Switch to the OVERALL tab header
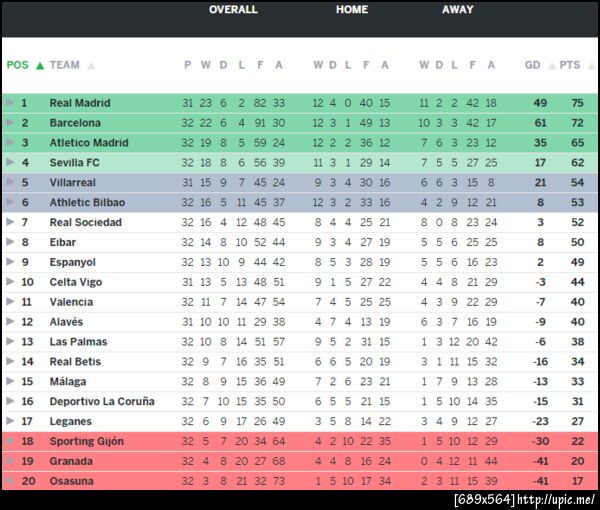 [233, 10]
